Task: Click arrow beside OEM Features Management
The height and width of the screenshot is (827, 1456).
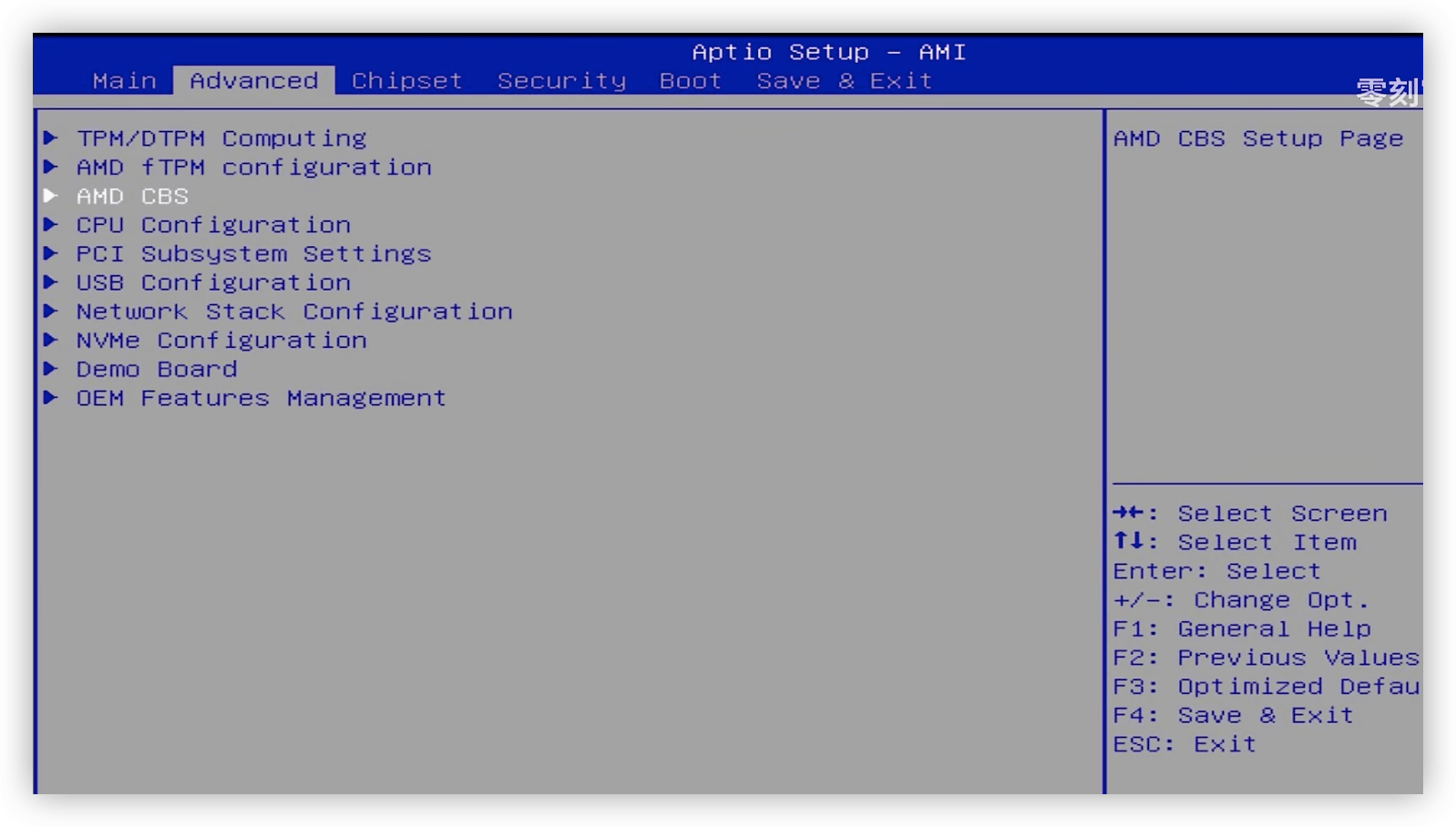Action: [x=51, y=397]
